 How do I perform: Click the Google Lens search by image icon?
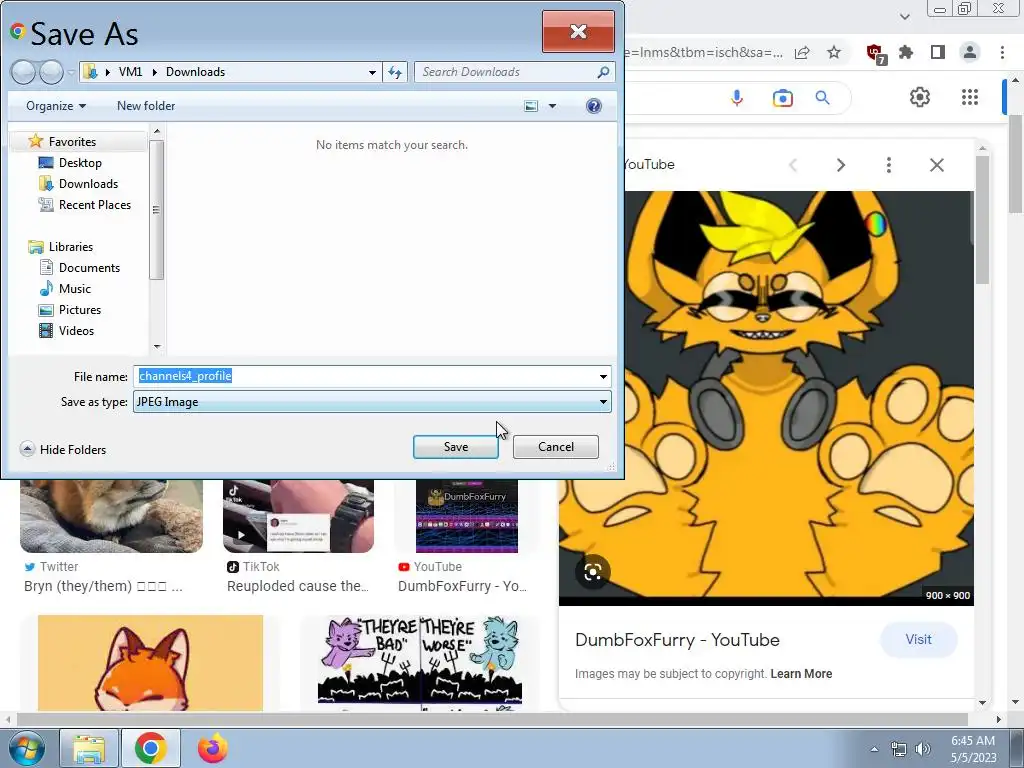782,98
